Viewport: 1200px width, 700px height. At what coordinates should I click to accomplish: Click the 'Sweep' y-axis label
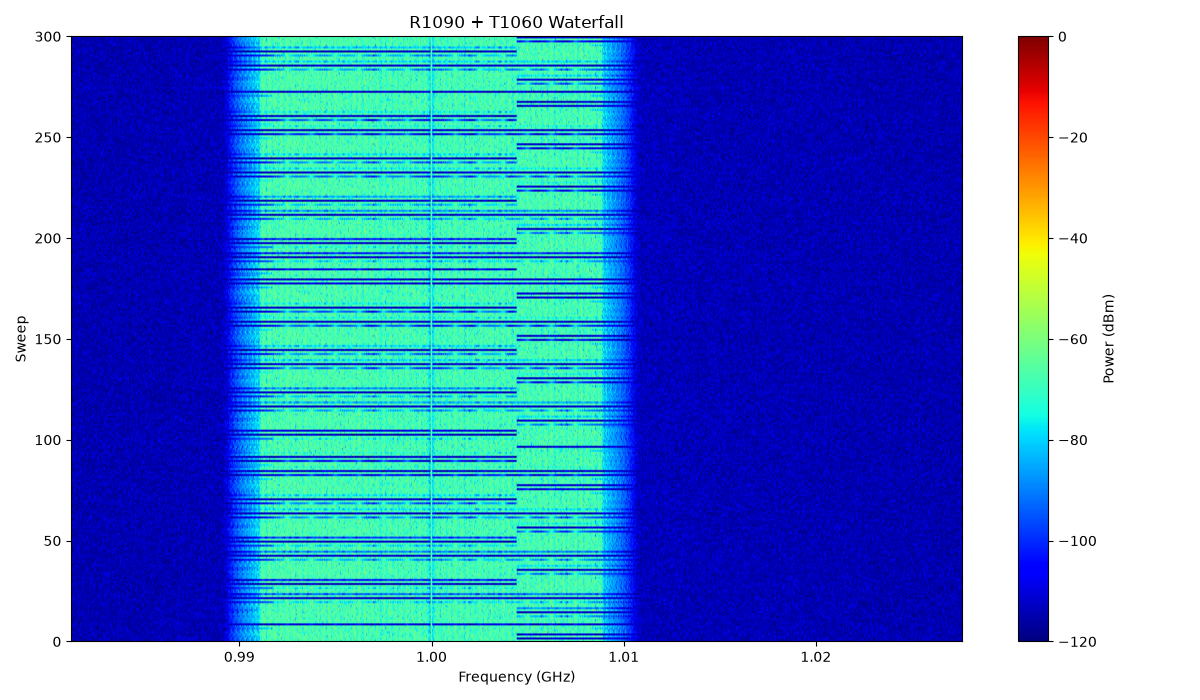point(21,339)
